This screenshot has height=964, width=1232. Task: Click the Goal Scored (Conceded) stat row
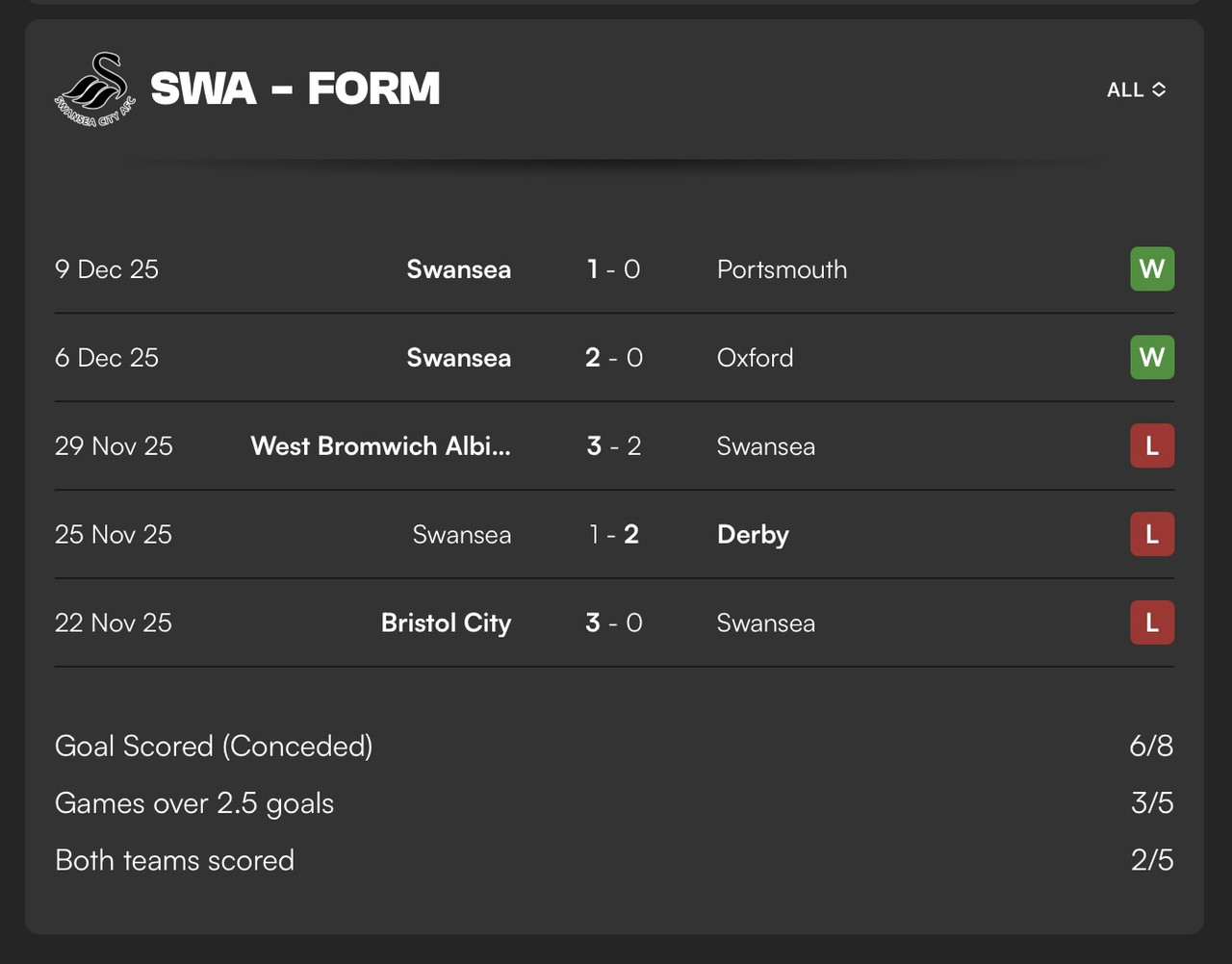pos(614,746)
